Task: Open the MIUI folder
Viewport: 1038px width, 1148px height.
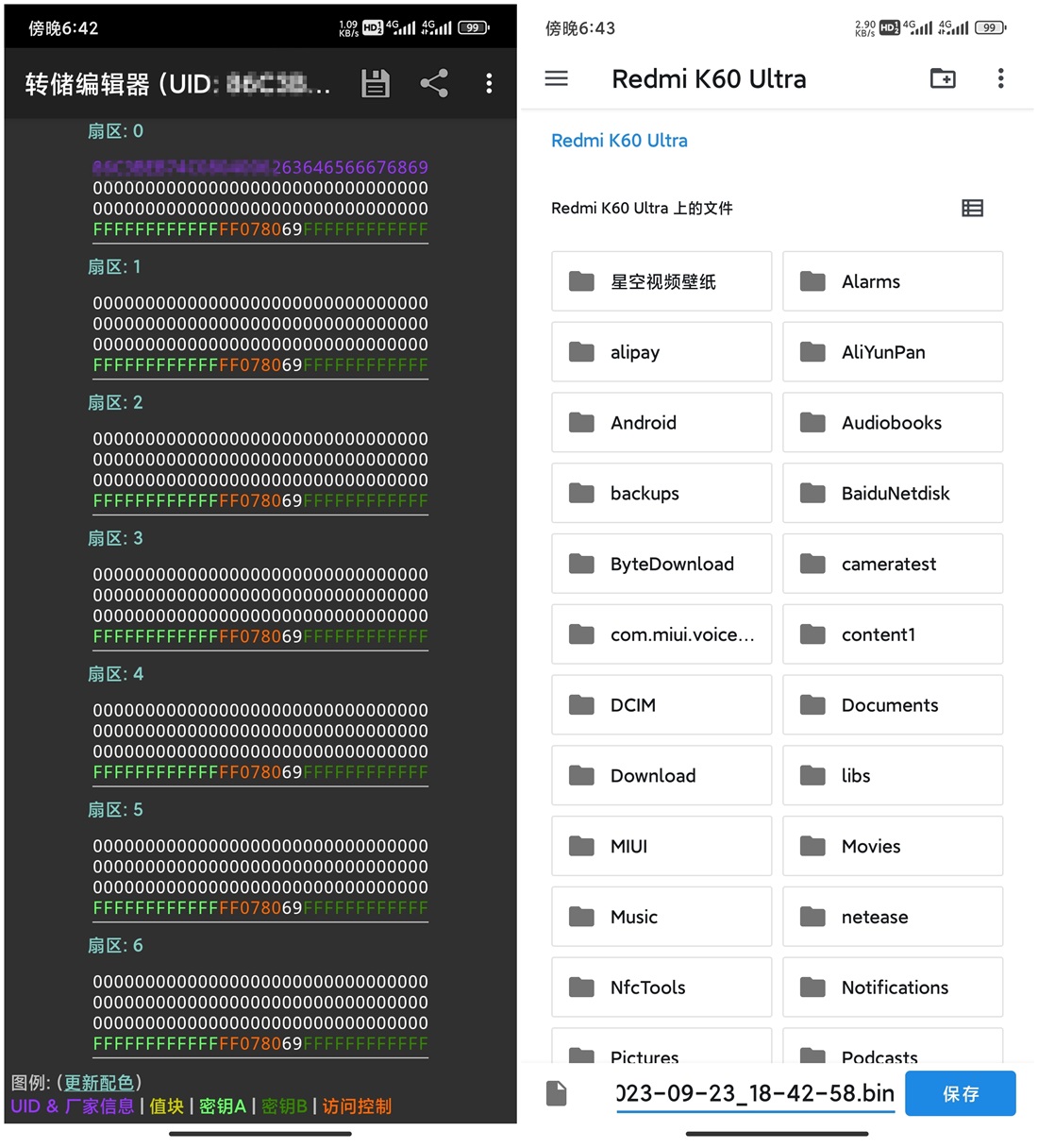Action: point(661,847)
